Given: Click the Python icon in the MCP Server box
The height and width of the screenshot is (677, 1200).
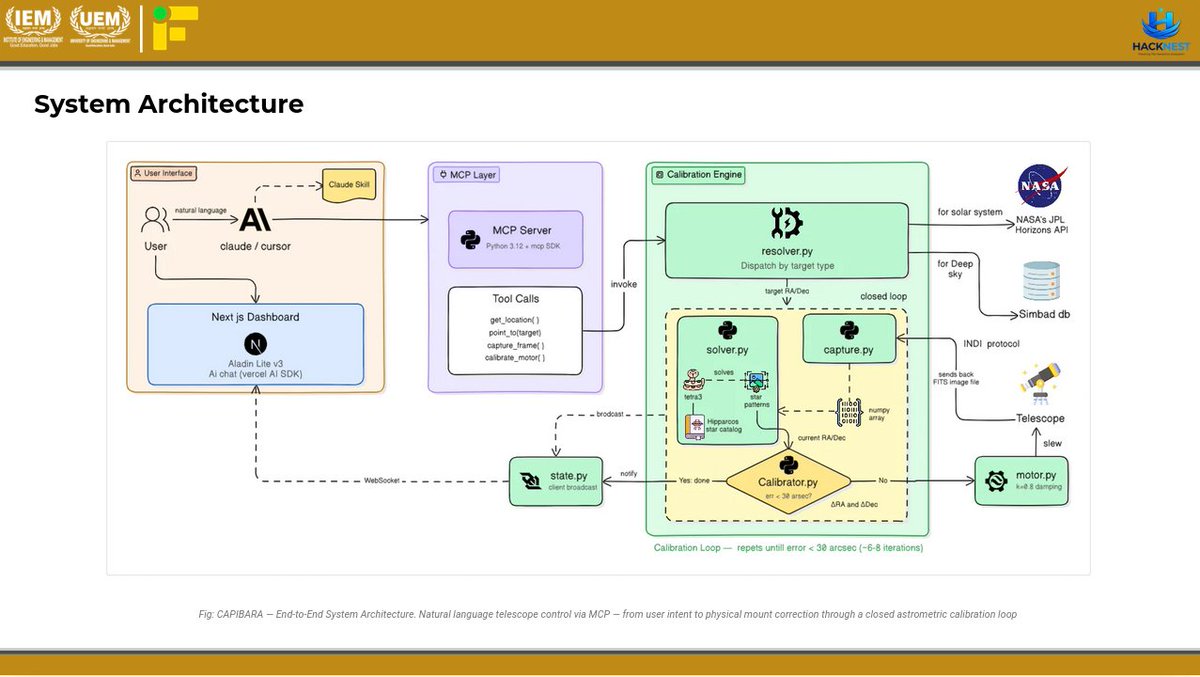Looking at the screenshot, I should pyautogui.click(x=469, y=239).
